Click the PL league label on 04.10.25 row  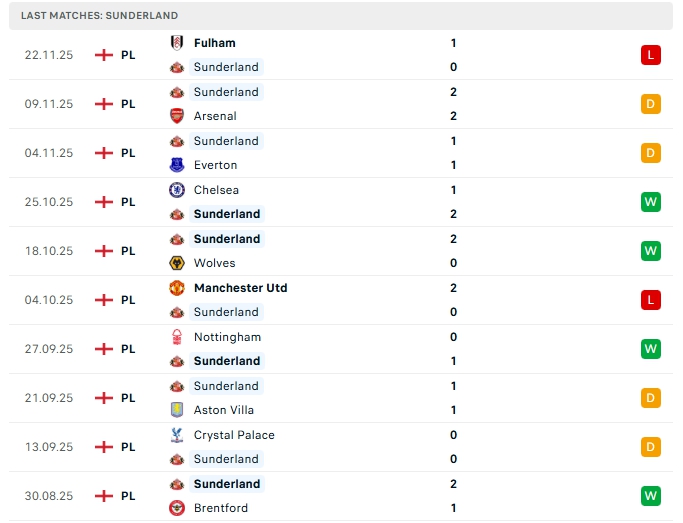(128, 300)
